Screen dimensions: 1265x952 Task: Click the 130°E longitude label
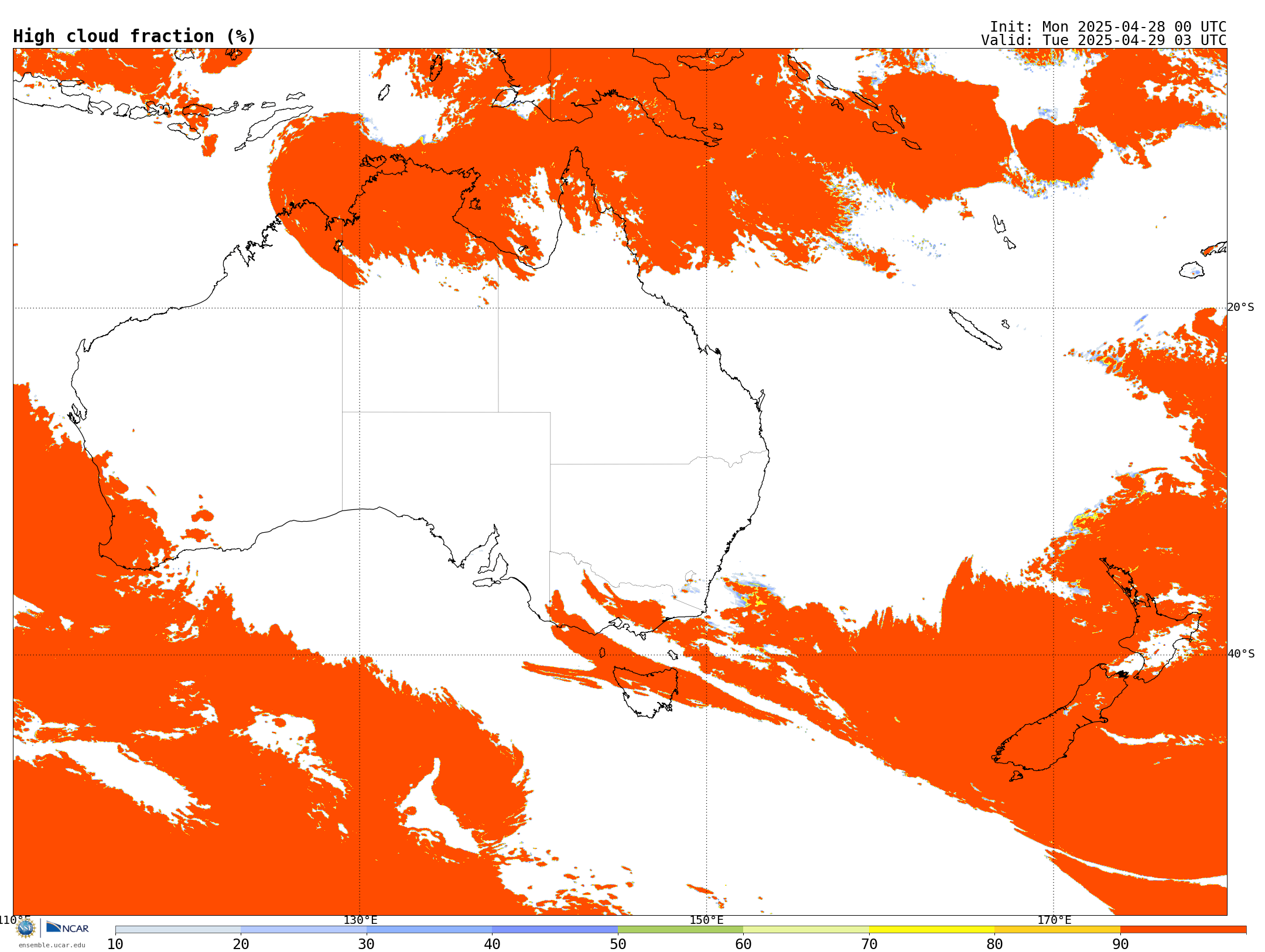click(360, 920)
